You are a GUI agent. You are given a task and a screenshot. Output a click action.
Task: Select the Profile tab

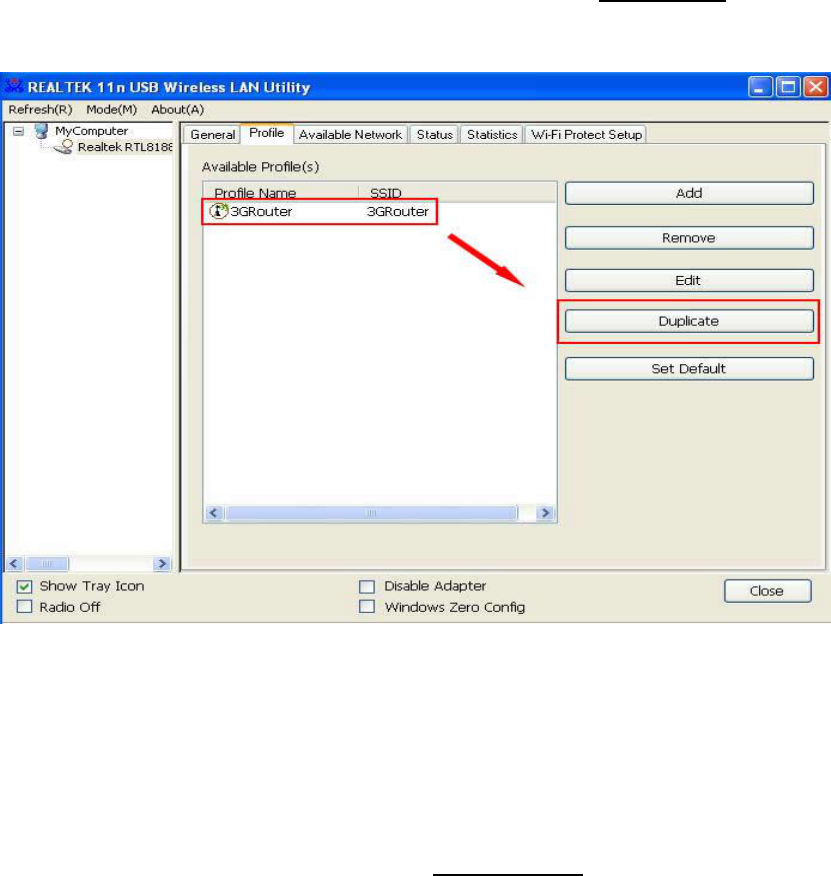pyautogui.click(x=267, y=133)
